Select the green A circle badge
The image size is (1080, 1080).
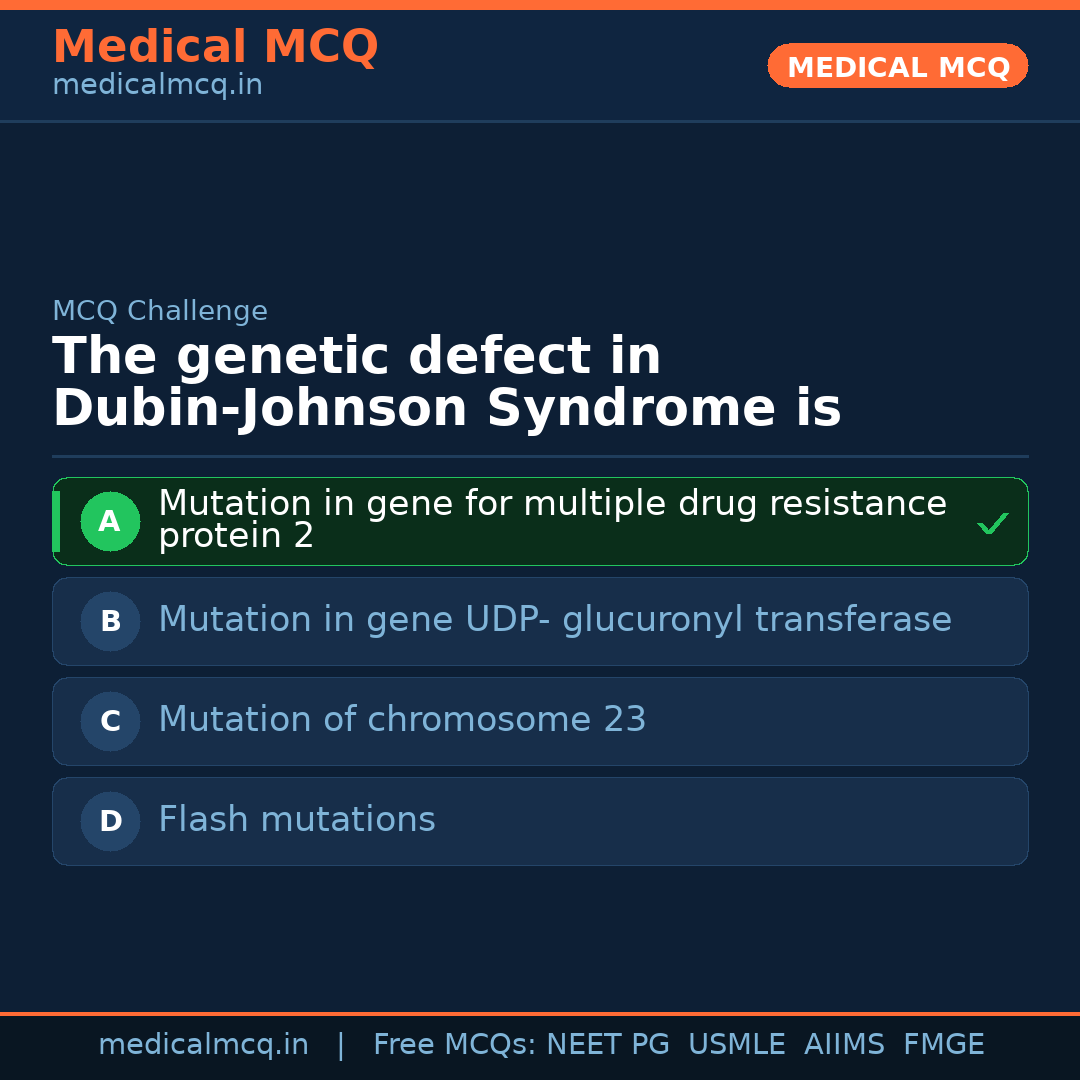(110, 521)
